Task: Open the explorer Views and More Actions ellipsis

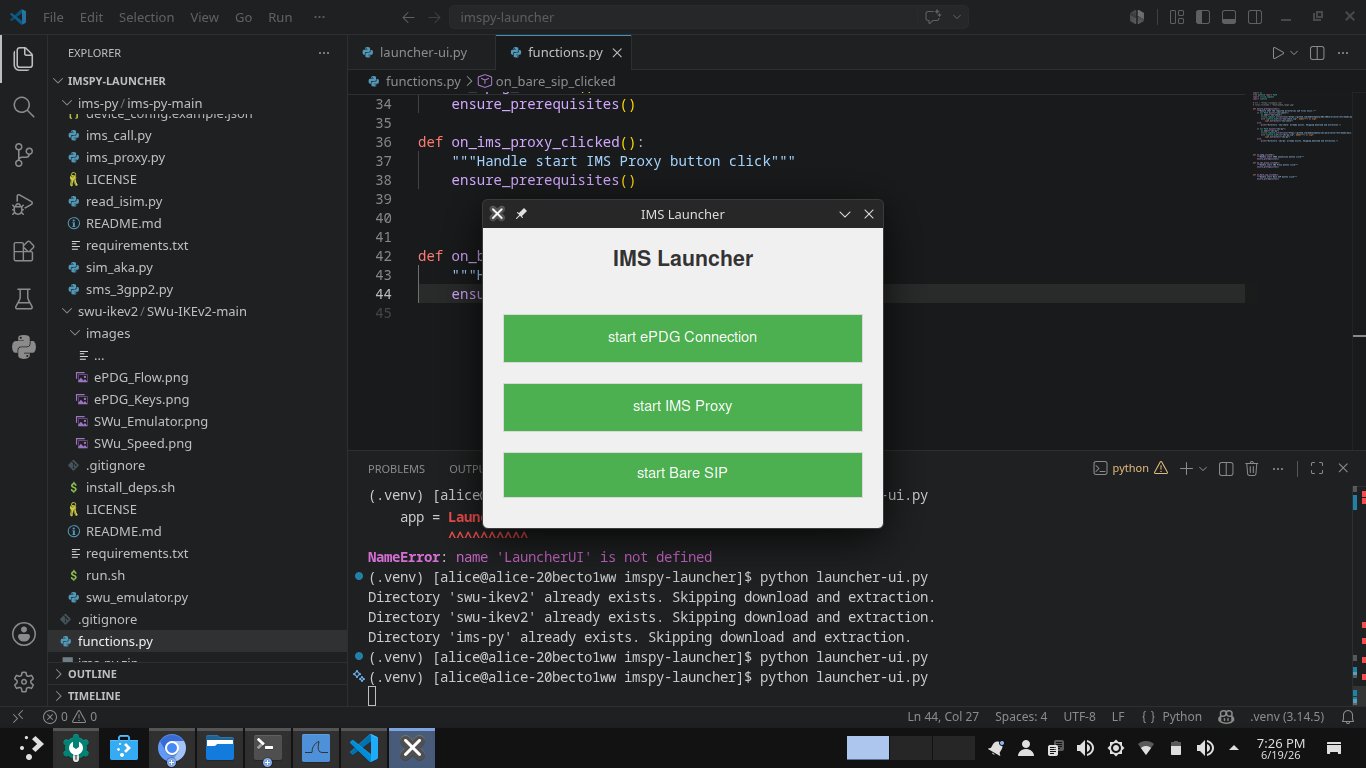Action: click(323, 53)
